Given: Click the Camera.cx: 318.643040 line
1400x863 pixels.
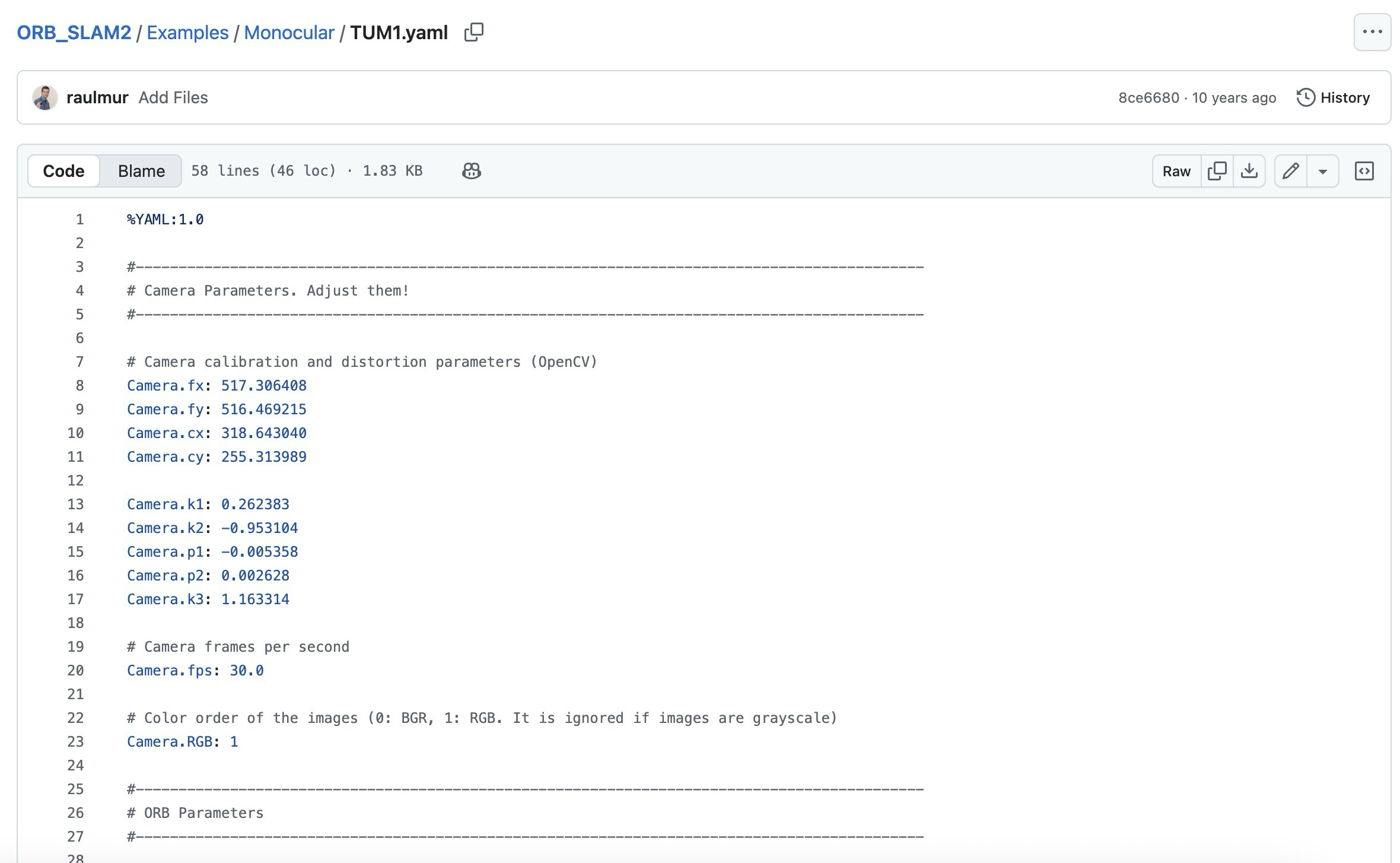Looking at the screenshot, I should 217,433.
